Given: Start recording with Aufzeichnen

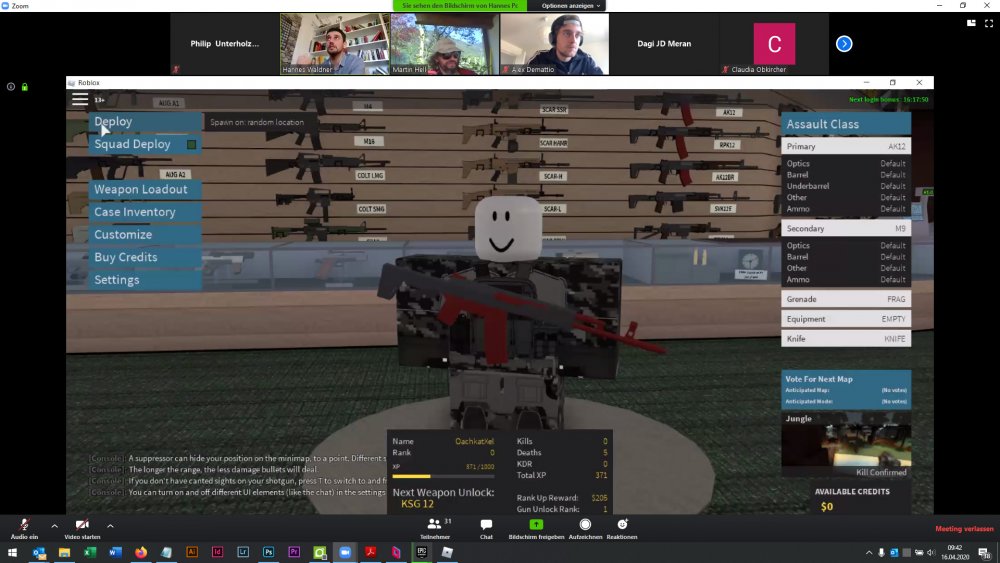Looking at the screenshot, I should [585, 529].
